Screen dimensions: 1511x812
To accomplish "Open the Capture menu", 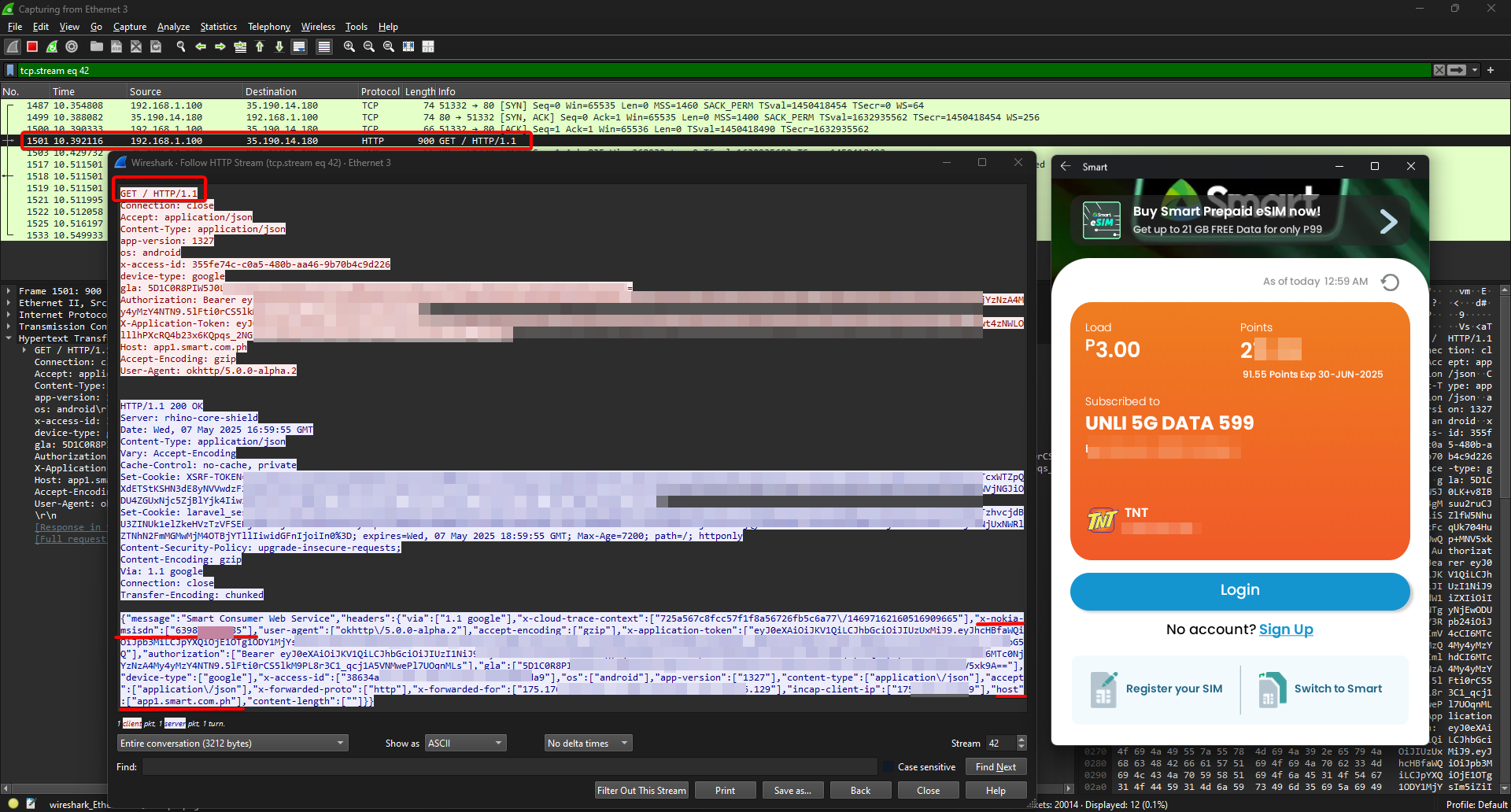I will [130, 26].
